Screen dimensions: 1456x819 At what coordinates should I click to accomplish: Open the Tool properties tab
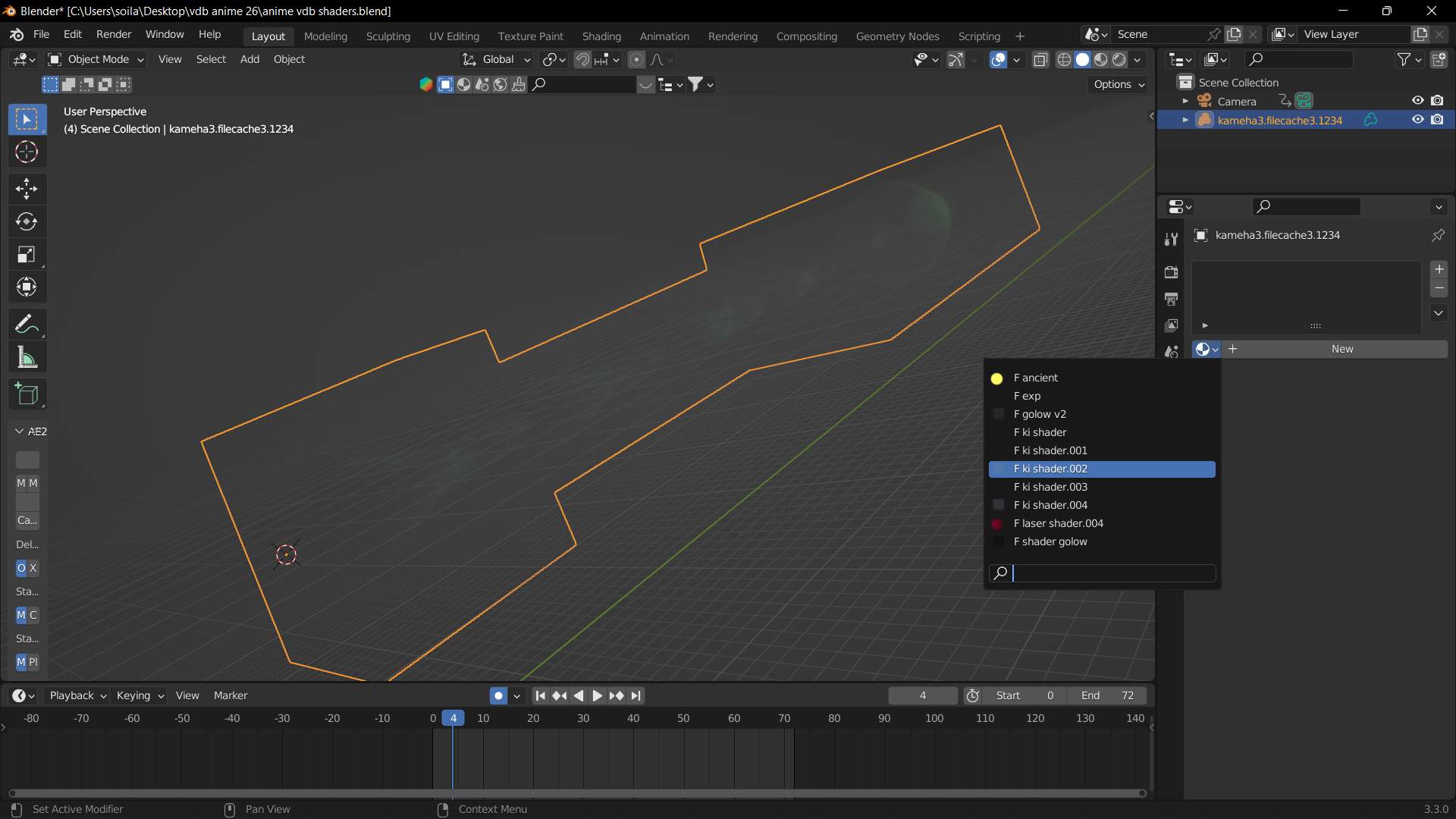point(1172,240)
